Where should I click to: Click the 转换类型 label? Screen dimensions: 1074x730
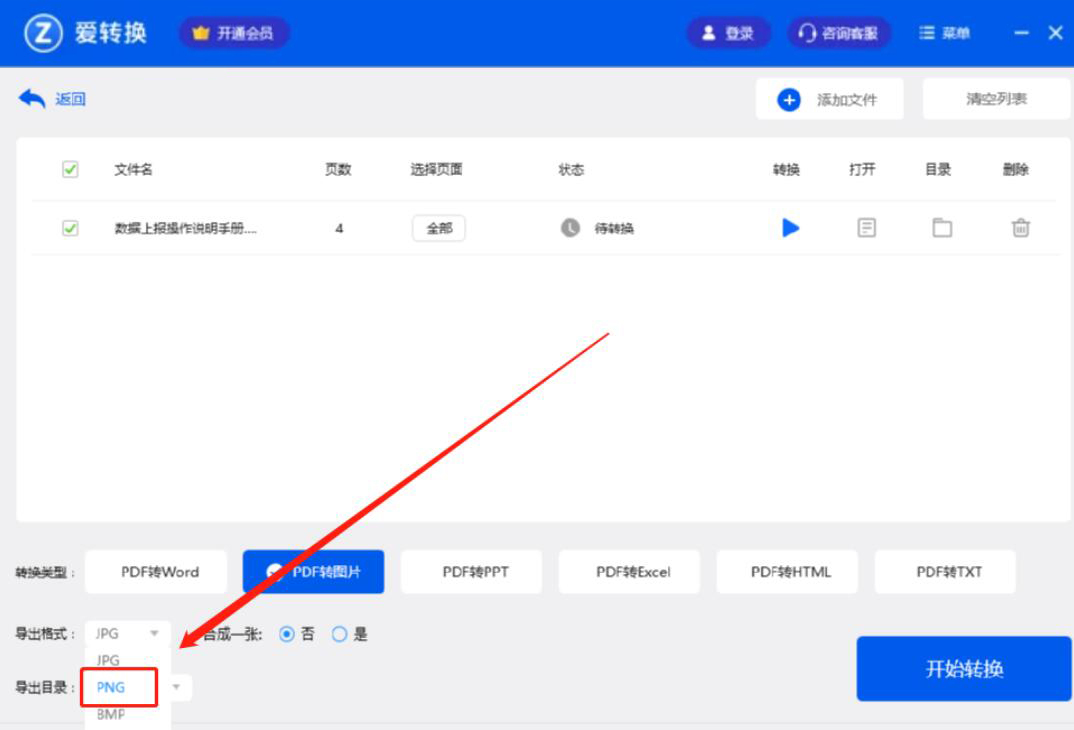45,572
